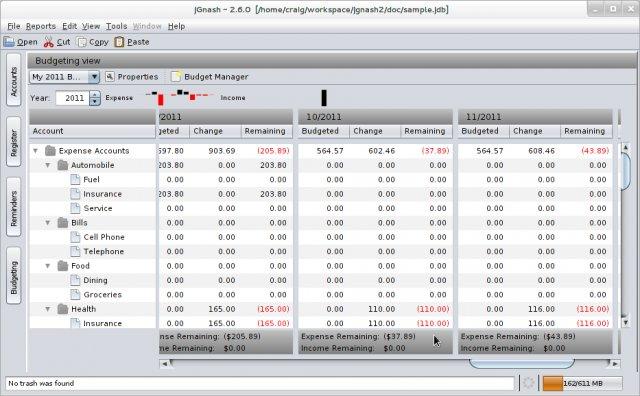The image size is (640, 396).
Task: Launch Budget Manager via its note icon
Action: coord(176,76)
